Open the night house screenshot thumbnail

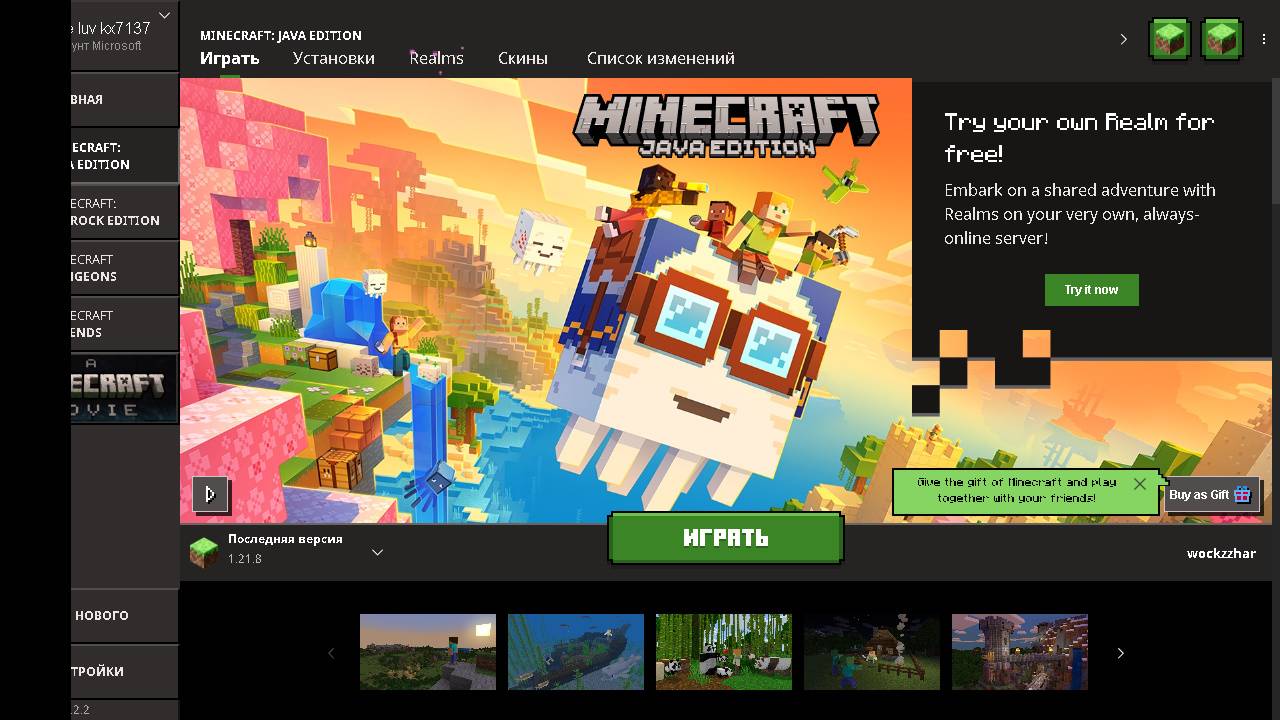(872, 652)
